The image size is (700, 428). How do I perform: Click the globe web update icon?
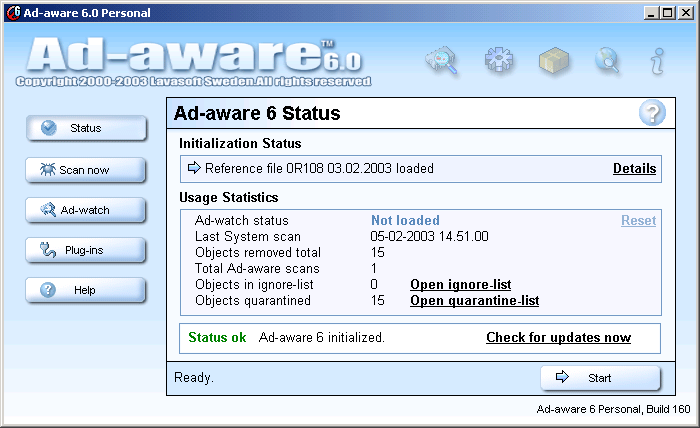[607, 62]
